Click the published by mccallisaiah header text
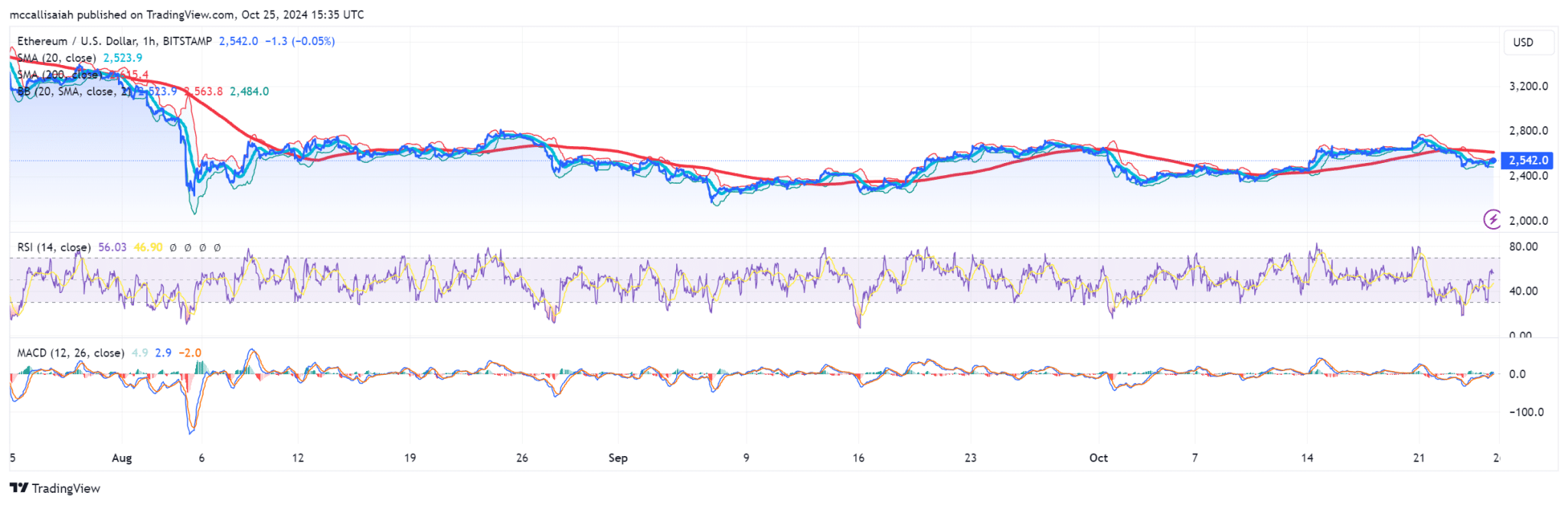 click(187, 15)
